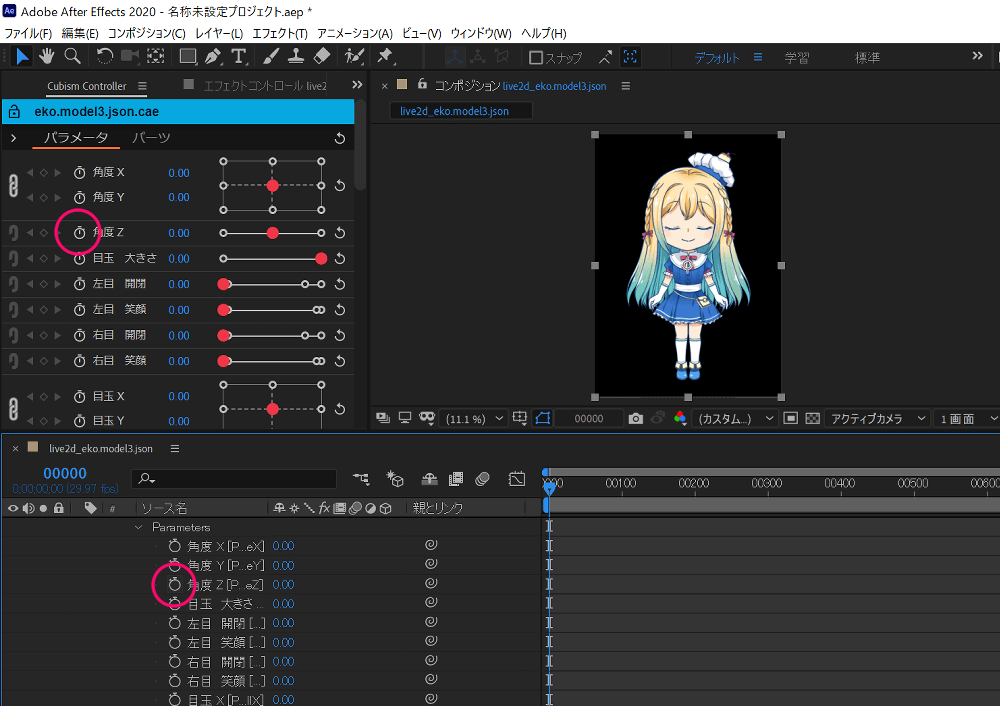Reset all parameters in Cubism Controller
The height and width of the screenshot is (706, 1000).
click(340, 138)
